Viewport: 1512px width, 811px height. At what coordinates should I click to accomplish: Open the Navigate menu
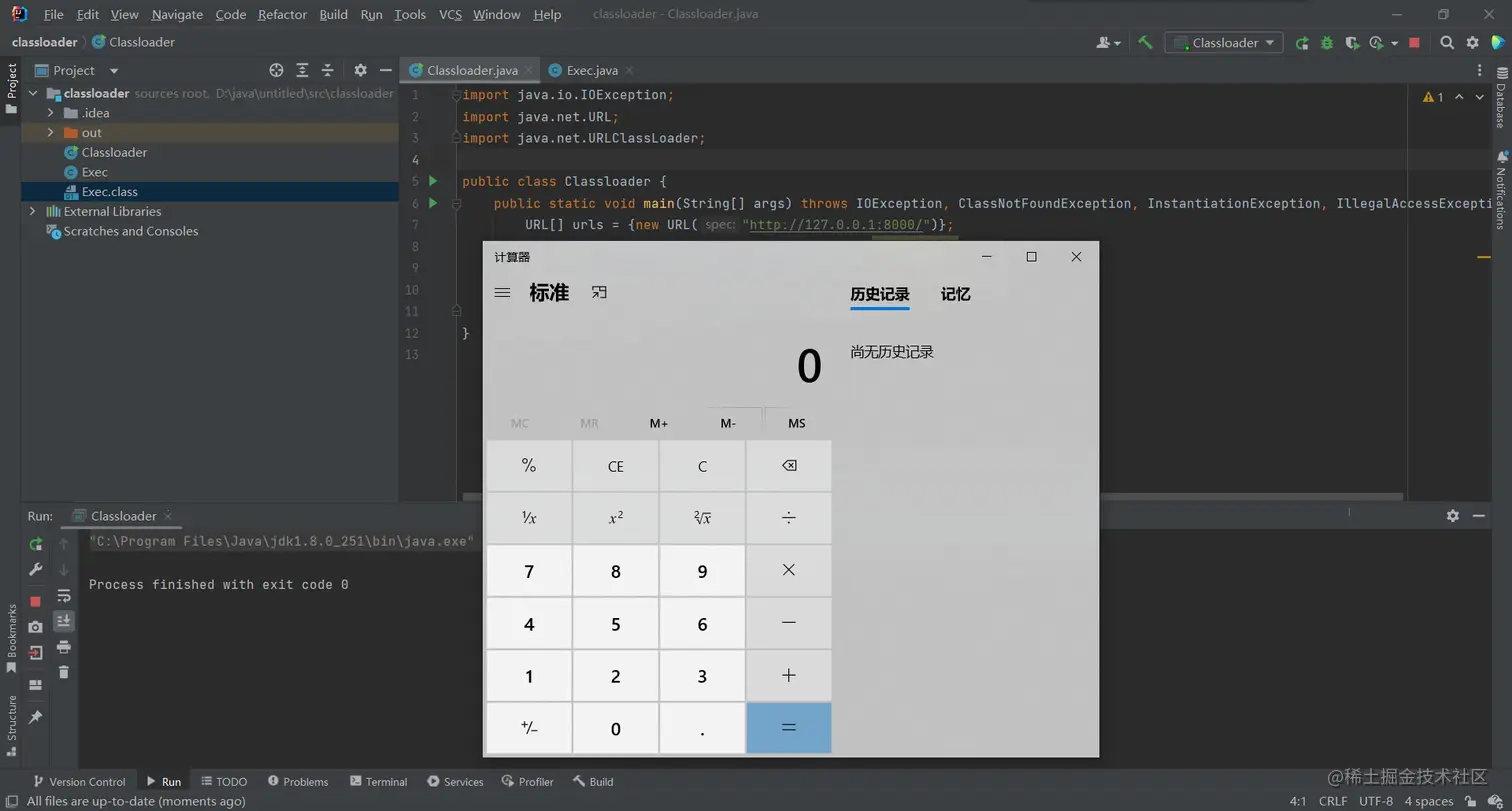pos(177,14)
